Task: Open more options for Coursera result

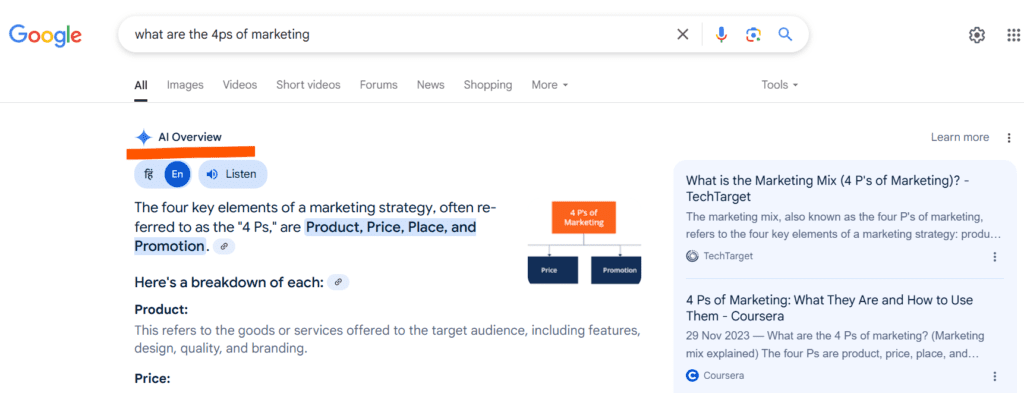Action: [995, 376]
